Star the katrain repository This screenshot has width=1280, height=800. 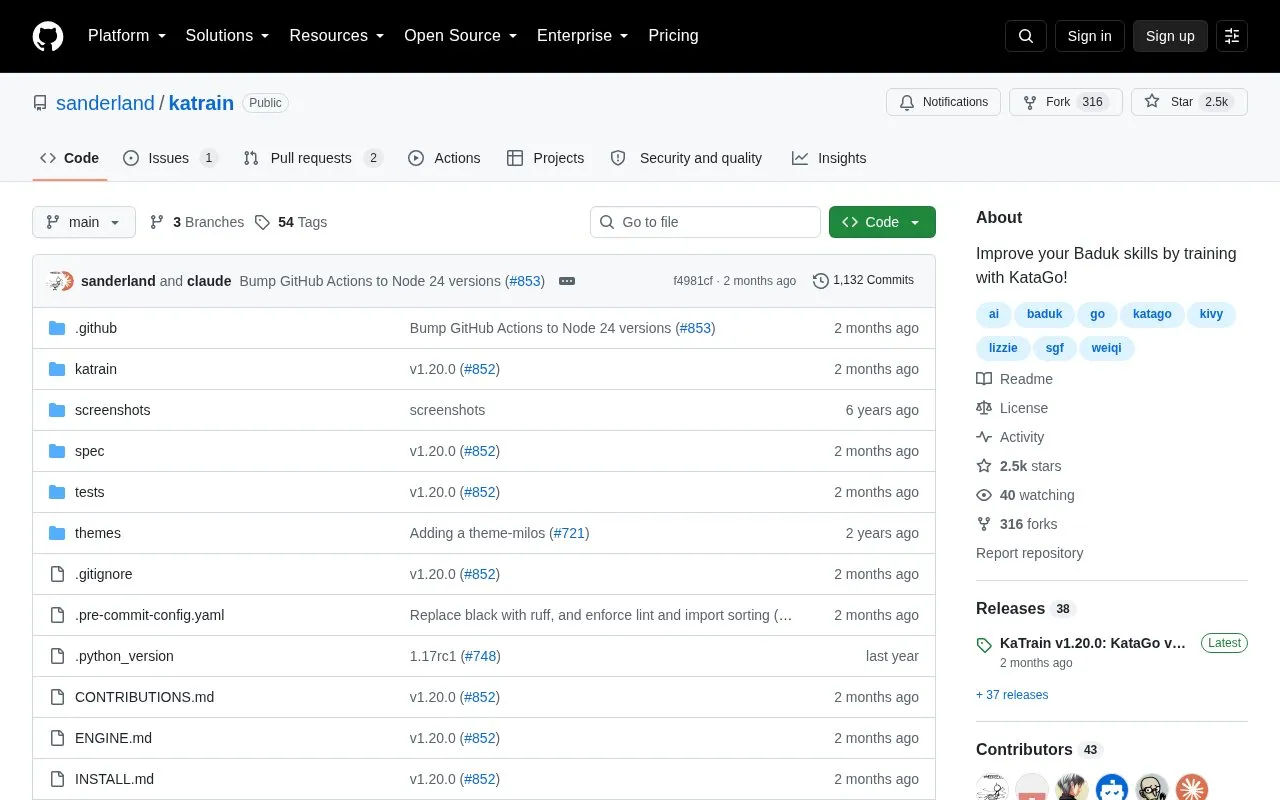pos(1189,102)
